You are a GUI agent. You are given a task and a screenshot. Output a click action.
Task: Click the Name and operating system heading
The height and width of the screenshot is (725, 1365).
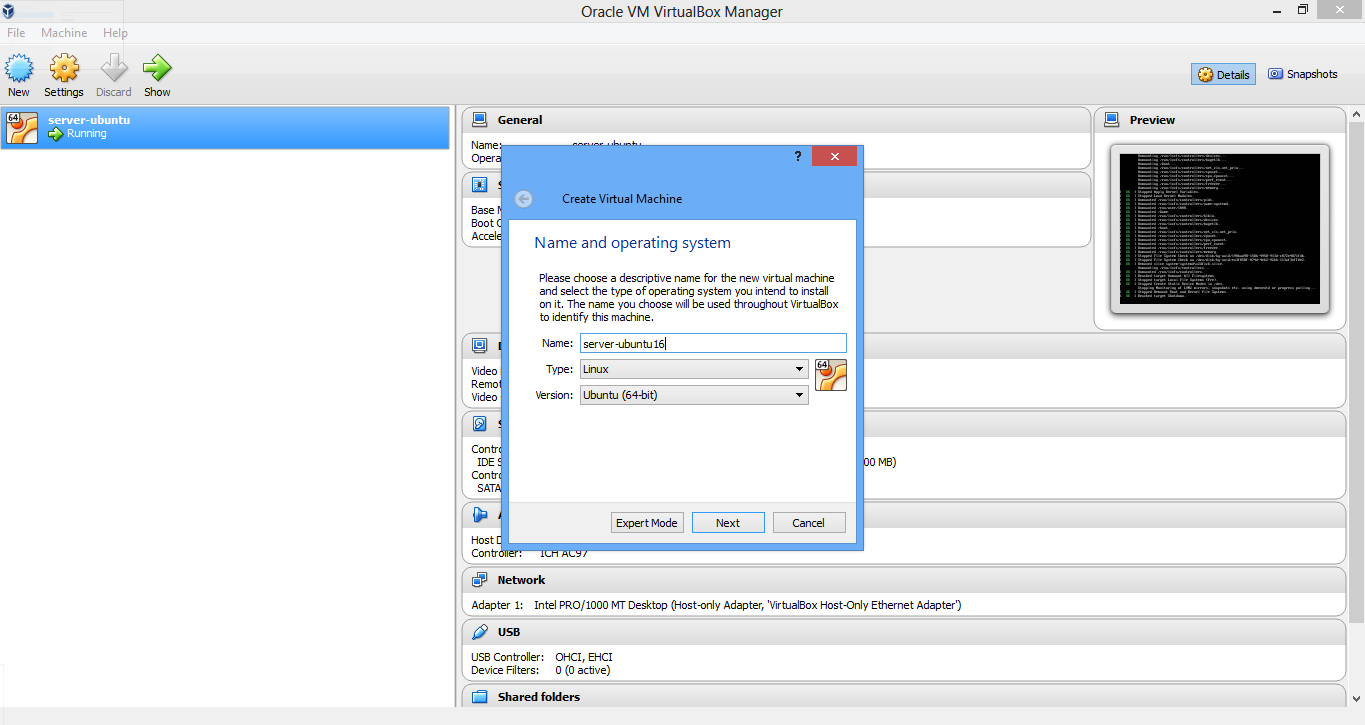tap(632, 243)
